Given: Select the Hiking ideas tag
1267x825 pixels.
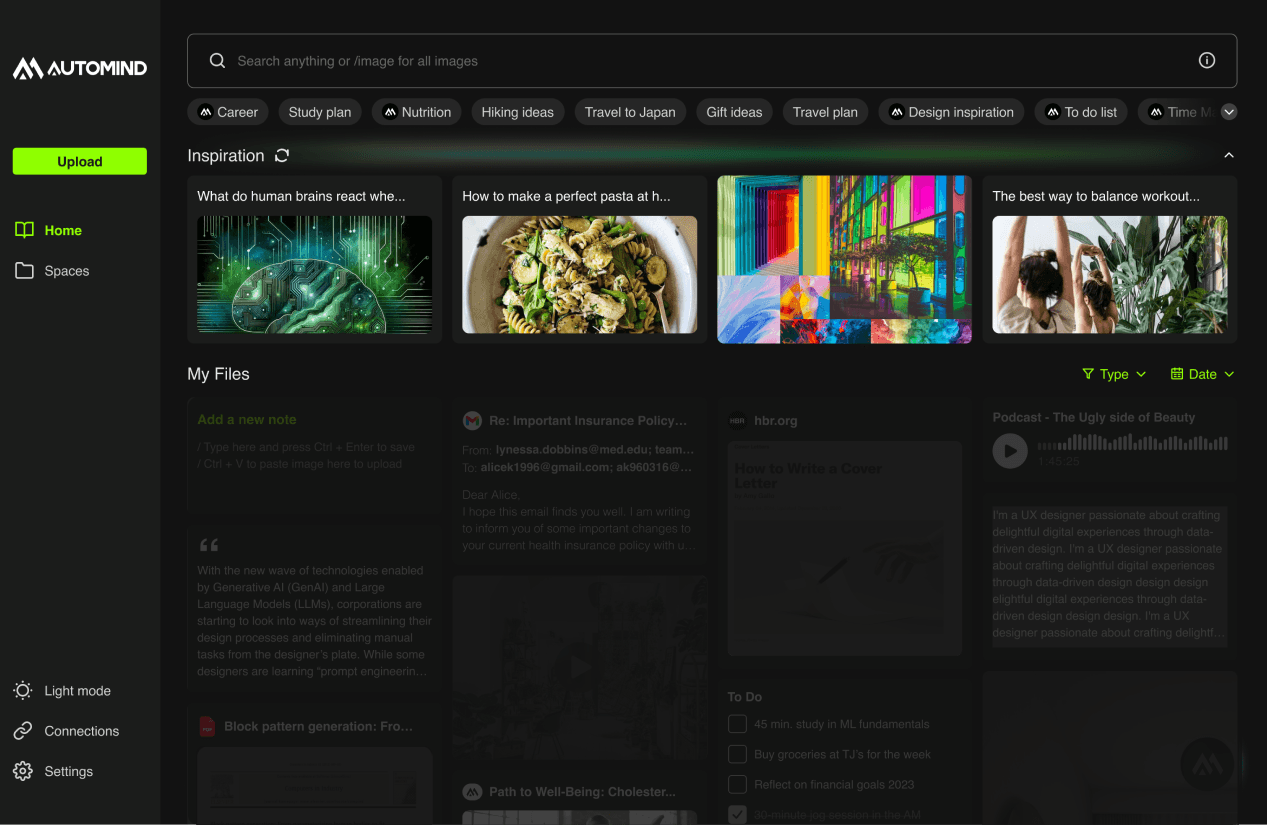Looking at the screenshot, I should coord(518,112).
